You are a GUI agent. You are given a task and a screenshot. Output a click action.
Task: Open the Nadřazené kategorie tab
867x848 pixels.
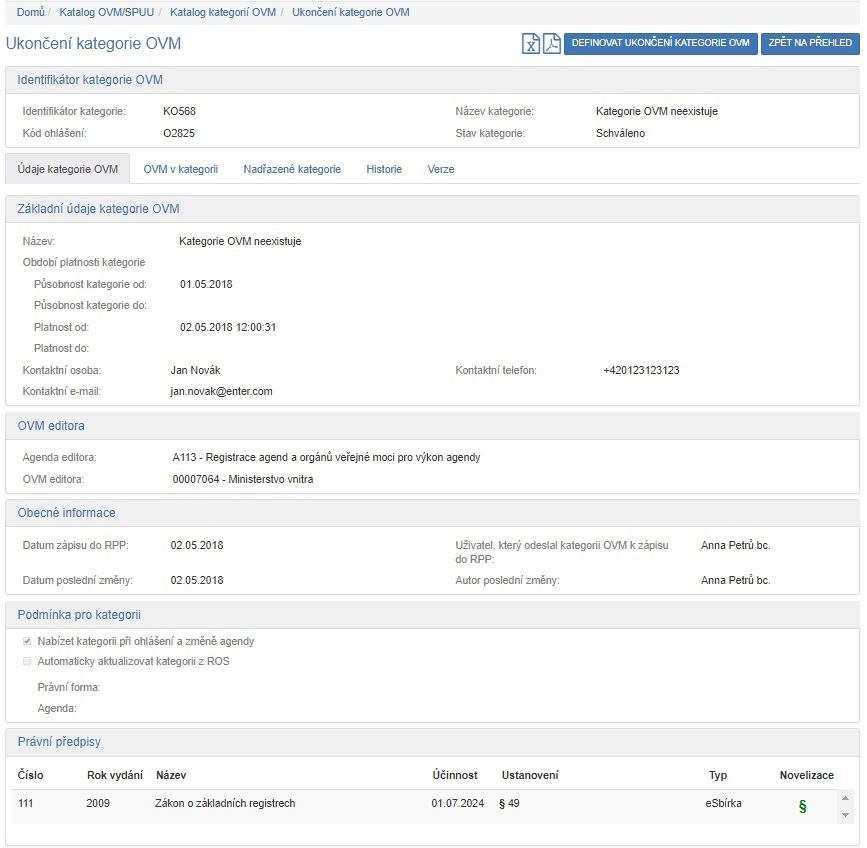[292, 169]
